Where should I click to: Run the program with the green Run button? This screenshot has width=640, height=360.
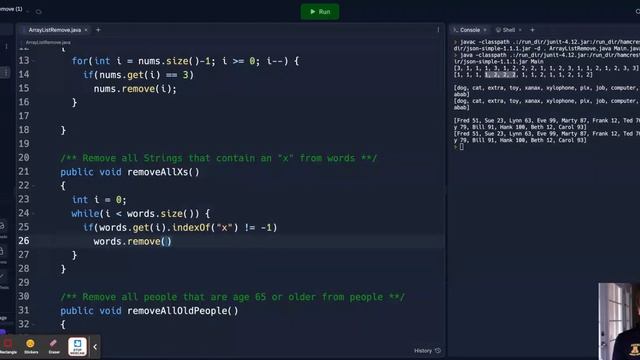[320, 11]
